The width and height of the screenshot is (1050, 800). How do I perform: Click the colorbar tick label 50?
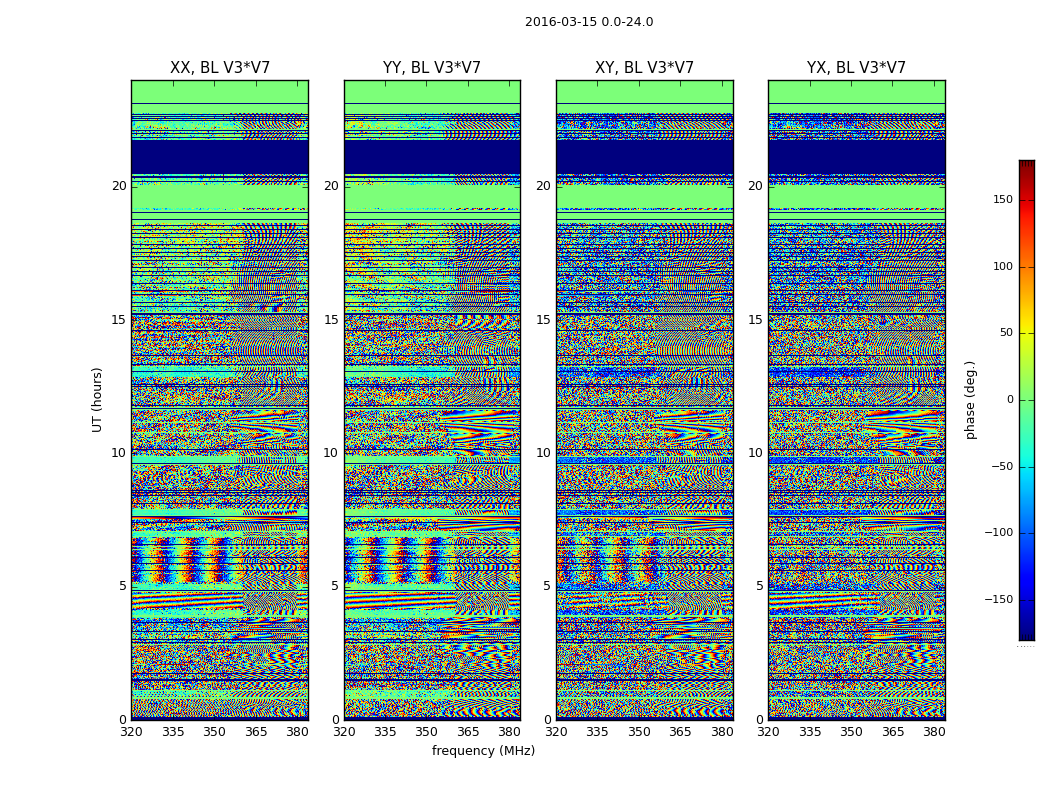[x=1006, y=333]
